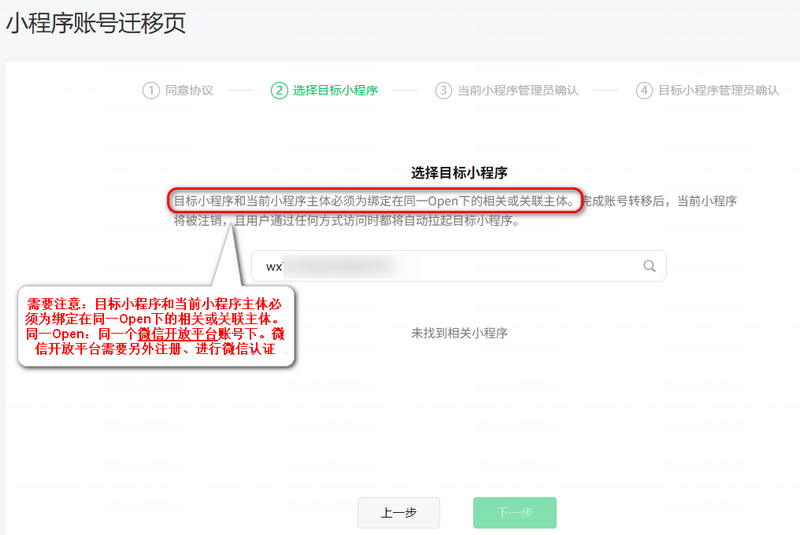Click the green step 2 circle

[279, 90]
